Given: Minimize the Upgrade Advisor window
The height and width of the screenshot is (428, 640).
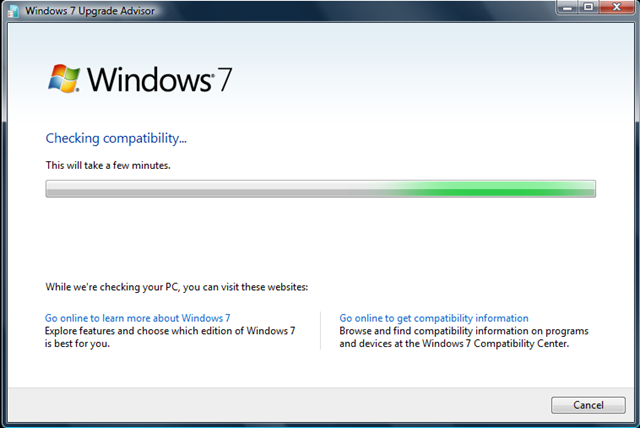Looking at the screenshot, I should (568, 7).
